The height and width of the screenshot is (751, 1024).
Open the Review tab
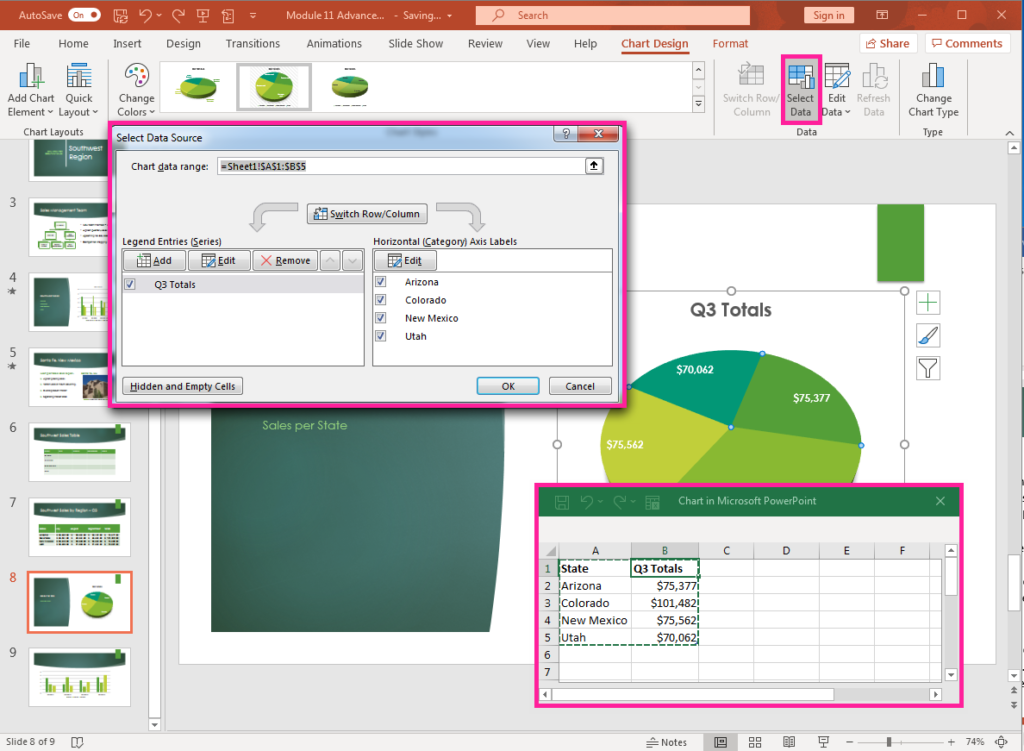pos(485,43)
